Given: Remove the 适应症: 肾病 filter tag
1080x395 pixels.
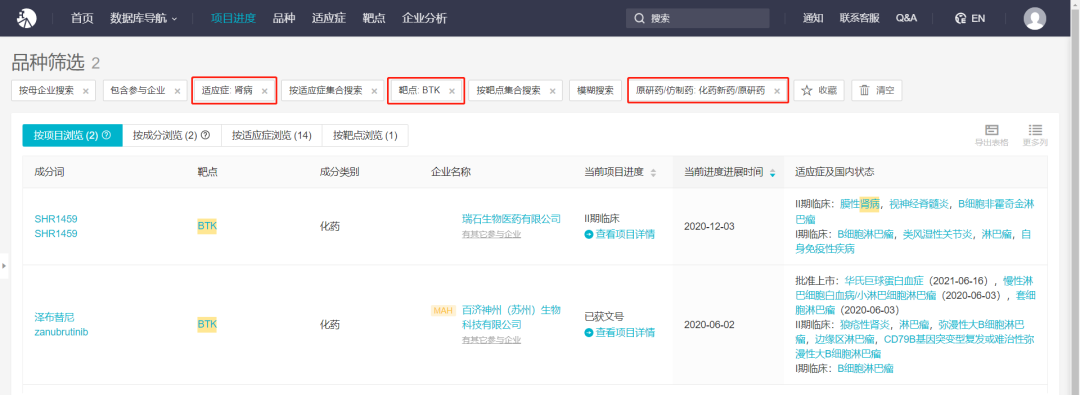Looking at the screenshot, I should 264,91.
